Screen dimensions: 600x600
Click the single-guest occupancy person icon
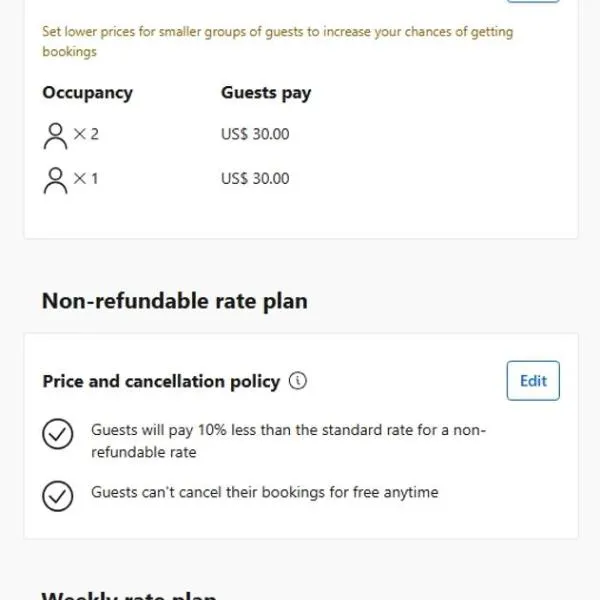56,180
